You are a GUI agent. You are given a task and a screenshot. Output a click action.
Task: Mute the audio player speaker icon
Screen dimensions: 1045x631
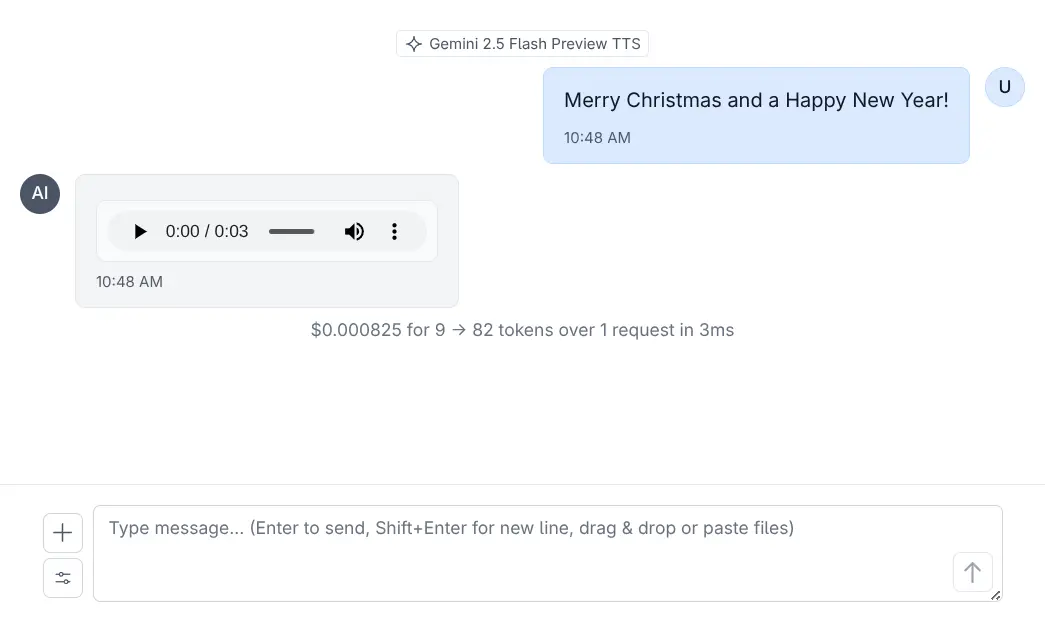[x=354, y=232]
